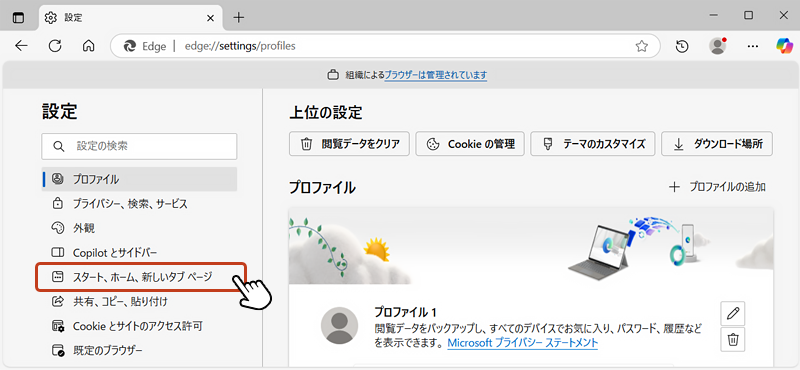The height and width of the screenshot is (370, 800).
Task: Click 閲覧データをクリア button
Action: (349, 144)
